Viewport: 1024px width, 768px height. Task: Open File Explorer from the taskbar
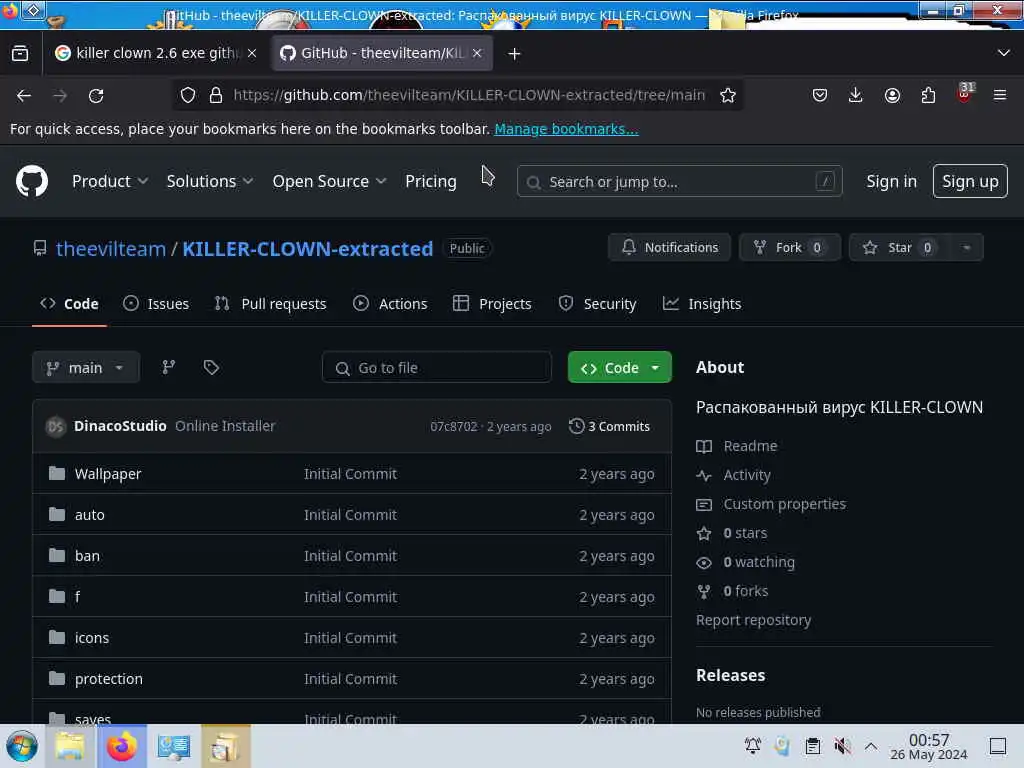tap(70, 746)
